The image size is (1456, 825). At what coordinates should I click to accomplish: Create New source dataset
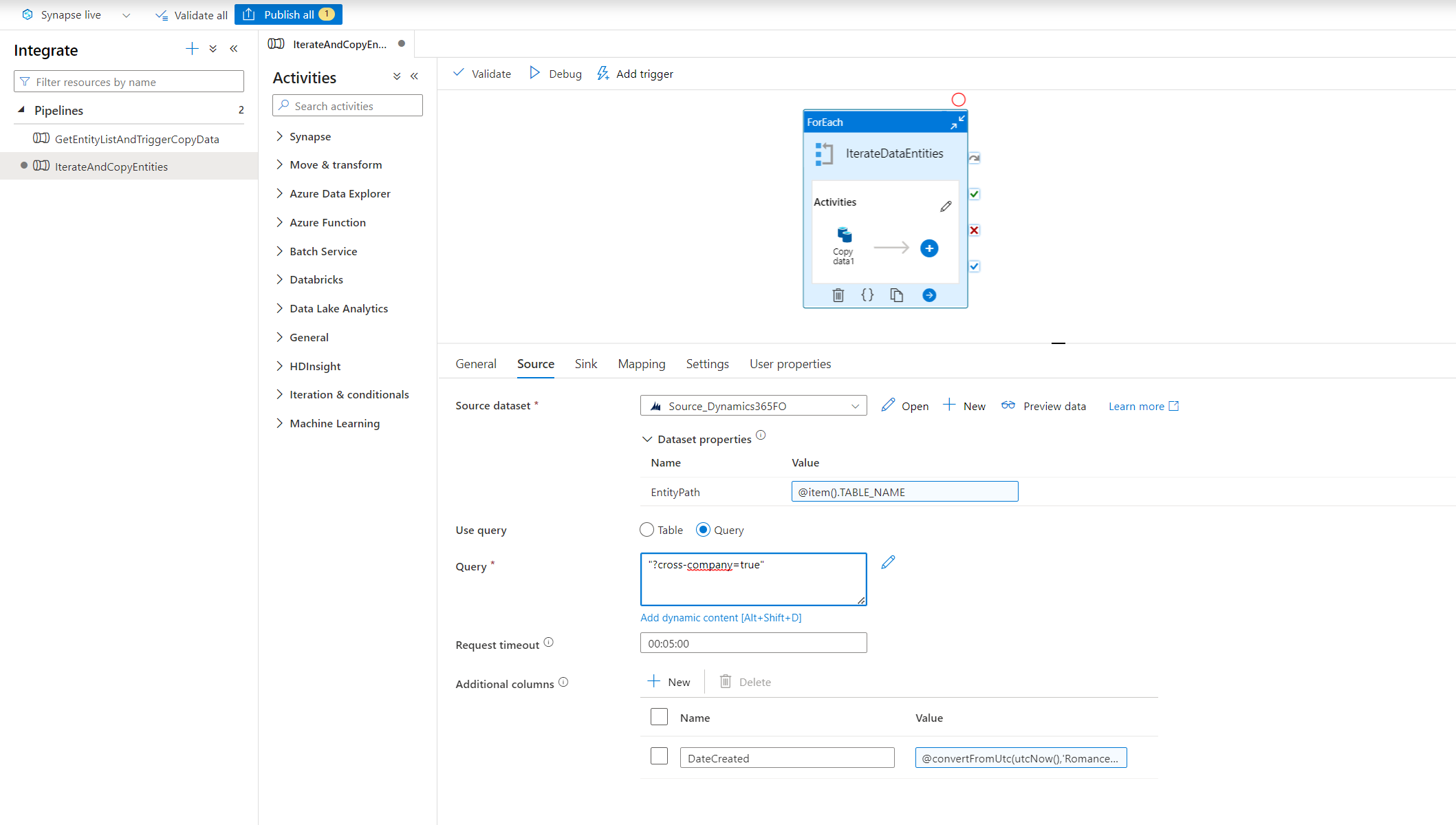[x=964, y=406]
